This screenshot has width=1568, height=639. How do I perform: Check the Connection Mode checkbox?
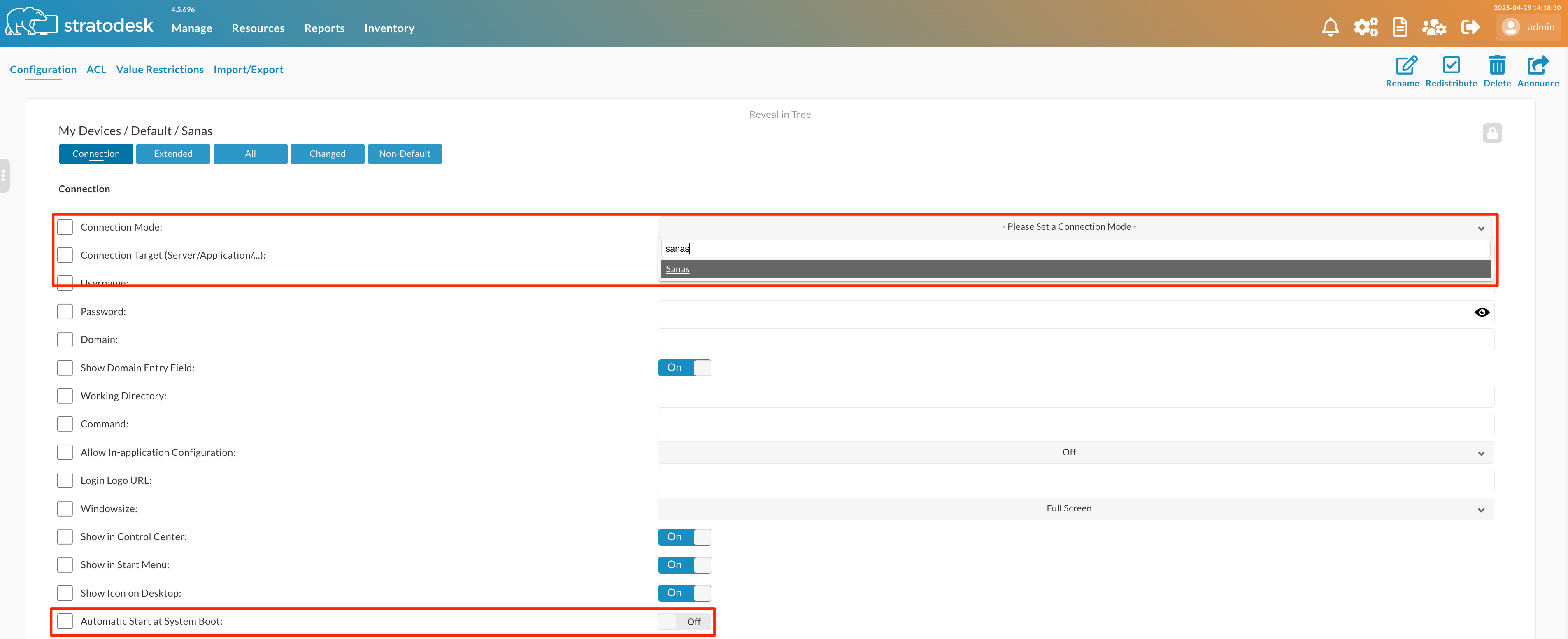(65, 227)
